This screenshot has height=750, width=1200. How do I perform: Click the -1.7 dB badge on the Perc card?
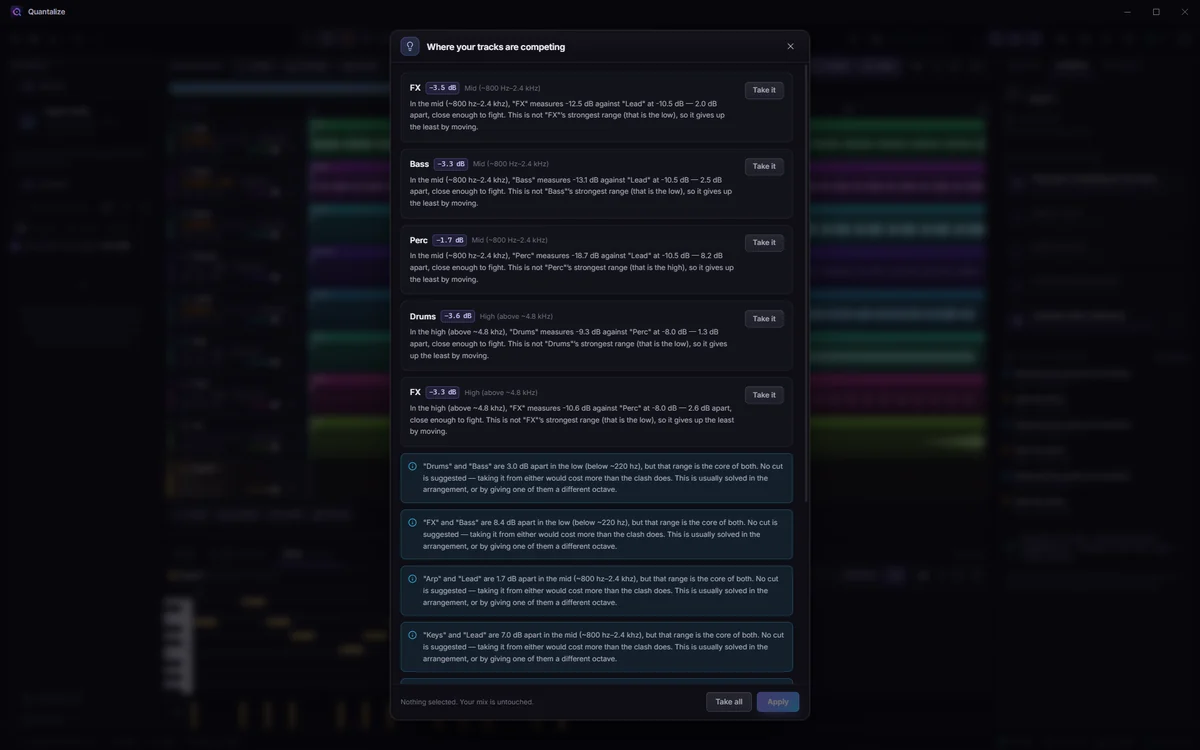point(450,240)
